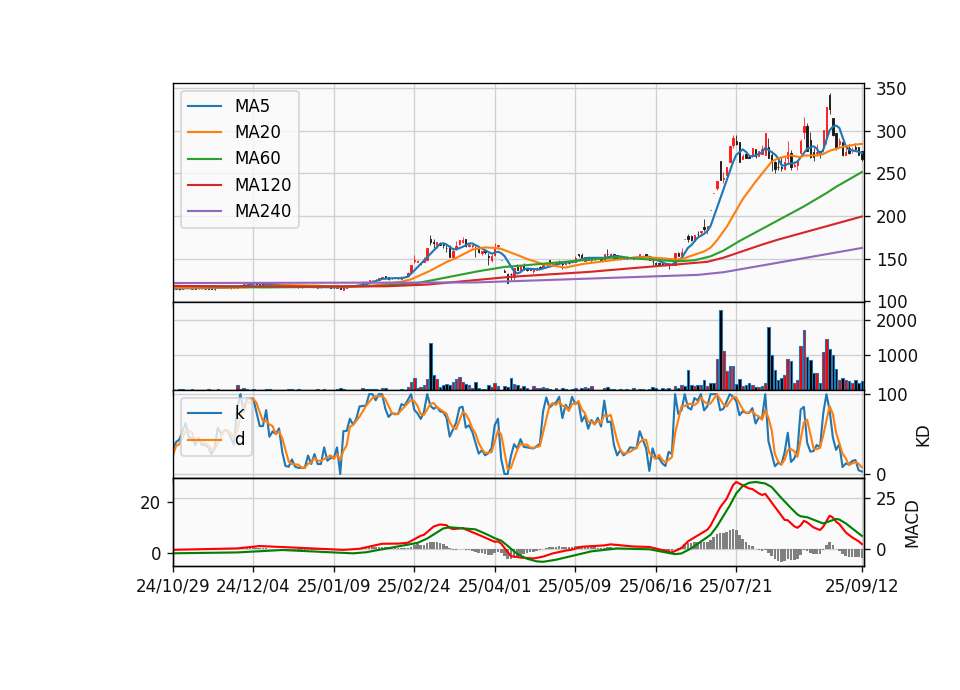Click the 25/09/12 date axis label
Screen dimensions: 960x690
pyautogui.click(x=862, y=586)
